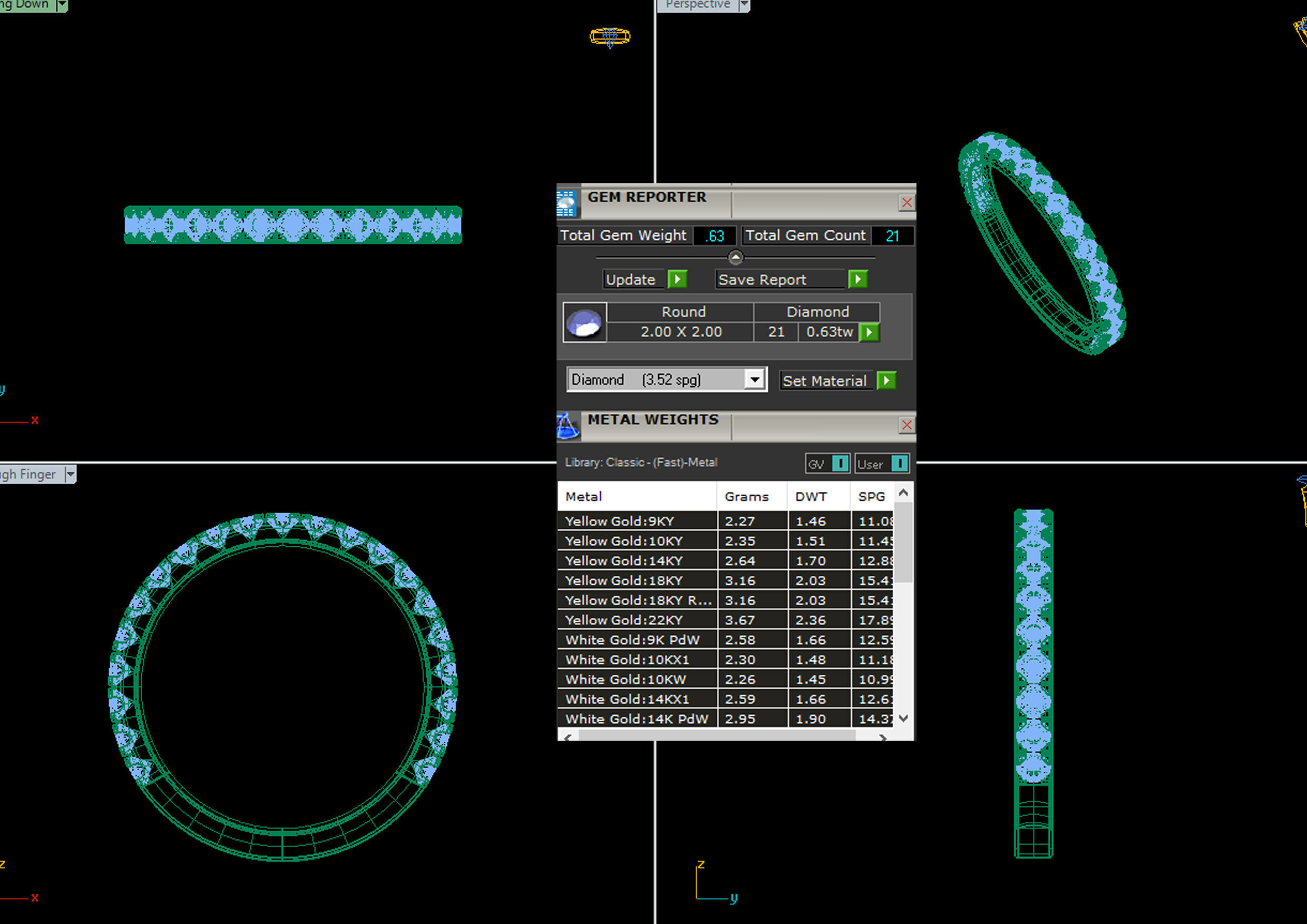Viewport: 1307px width, 924px height.
Task: Click the Gem Reporter panel icon
Action: 567,204
